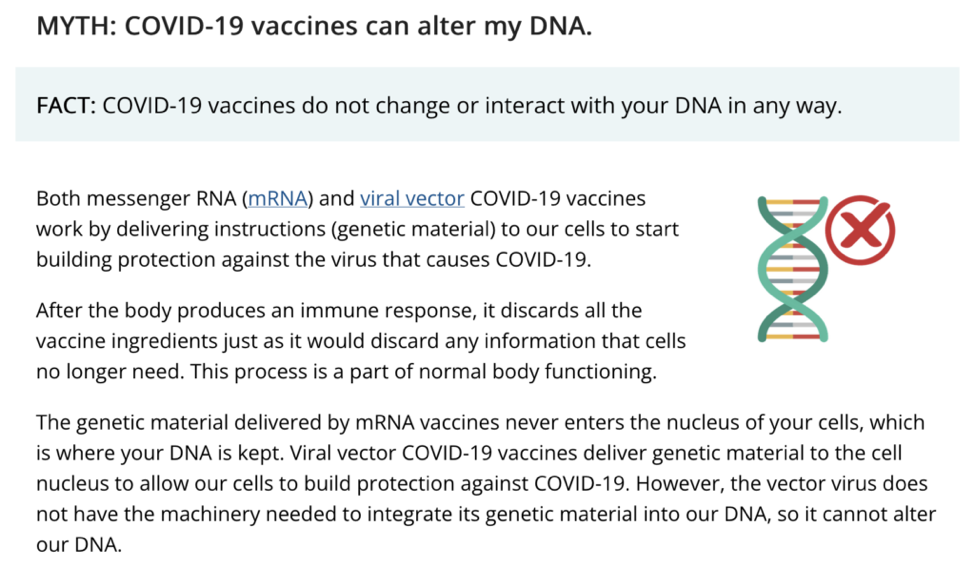Screen dimensions: 974x568
Task: Click the words 'immune response' in second paragraph
Action: tap(386, 311)
